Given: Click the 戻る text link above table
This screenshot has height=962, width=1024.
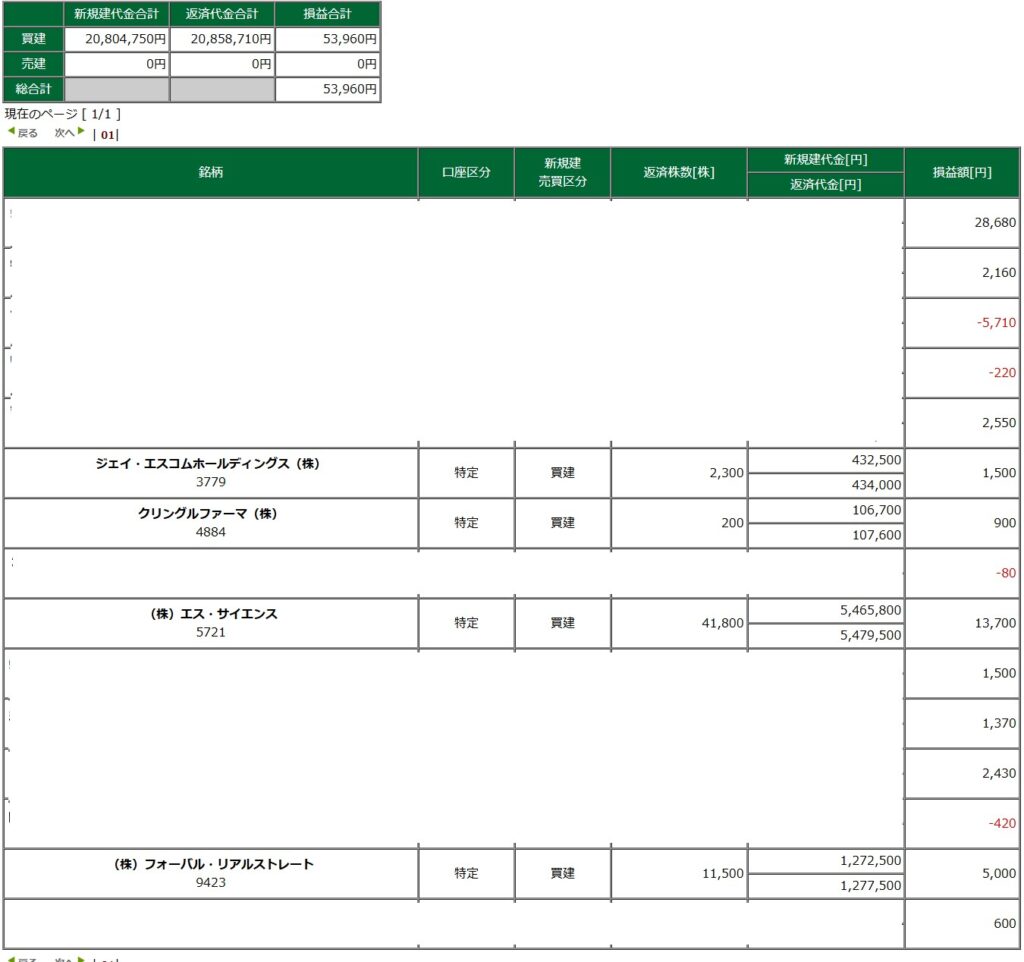Looking at the screenshot, I should 28,133.
